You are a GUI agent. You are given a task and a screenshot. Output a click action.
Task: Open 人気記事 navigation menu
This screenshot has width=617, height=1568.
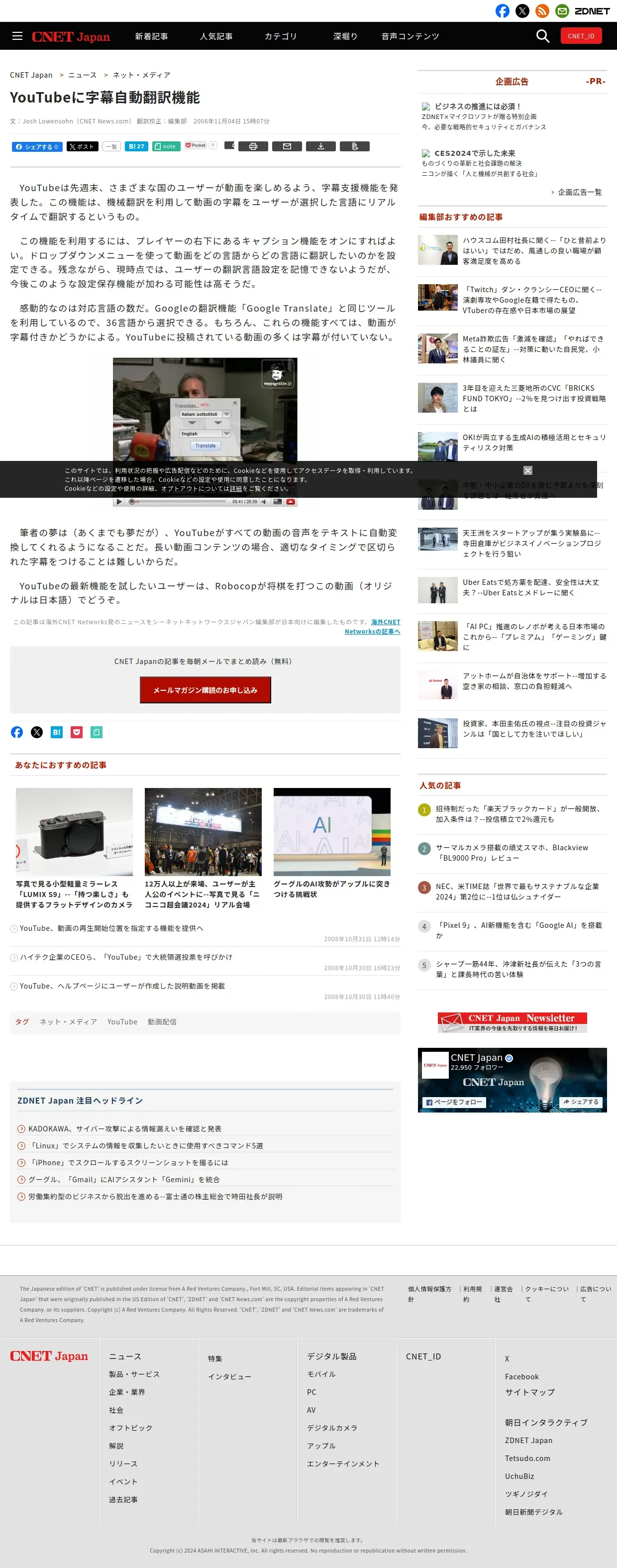pos(216,36)
